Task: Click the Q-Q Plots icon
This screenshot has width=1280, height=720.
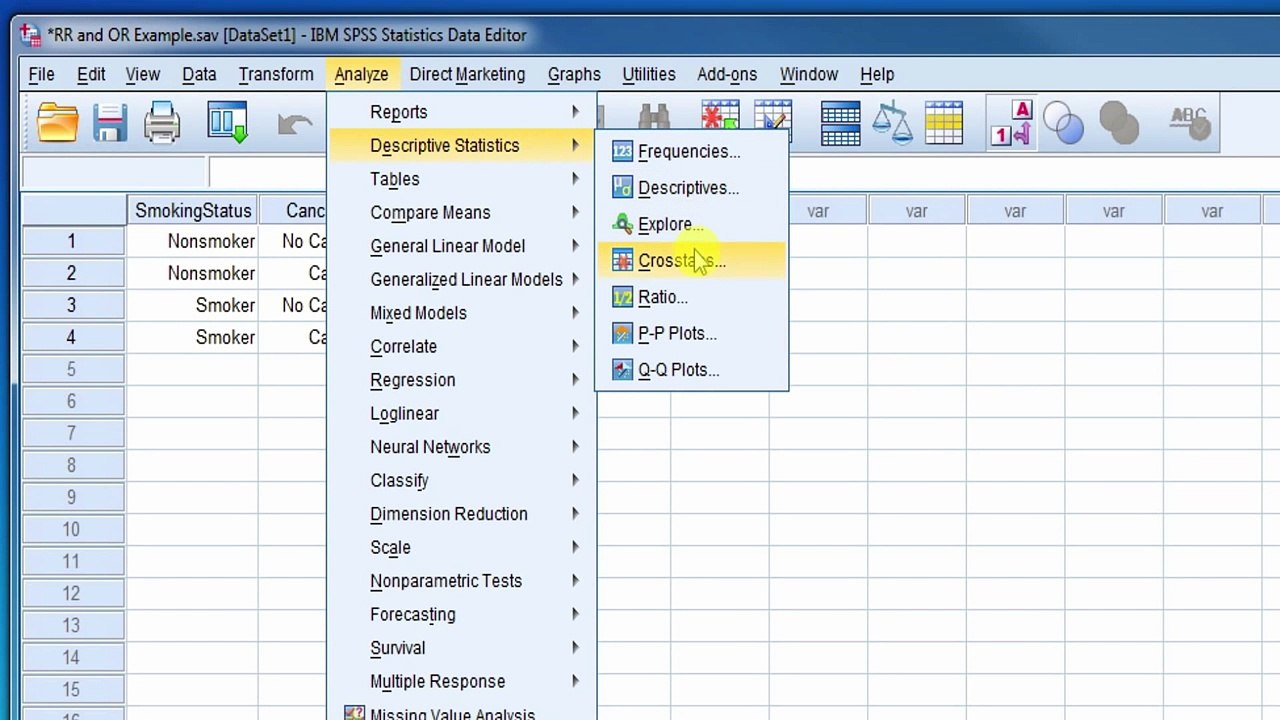Action: click(622, 370)
